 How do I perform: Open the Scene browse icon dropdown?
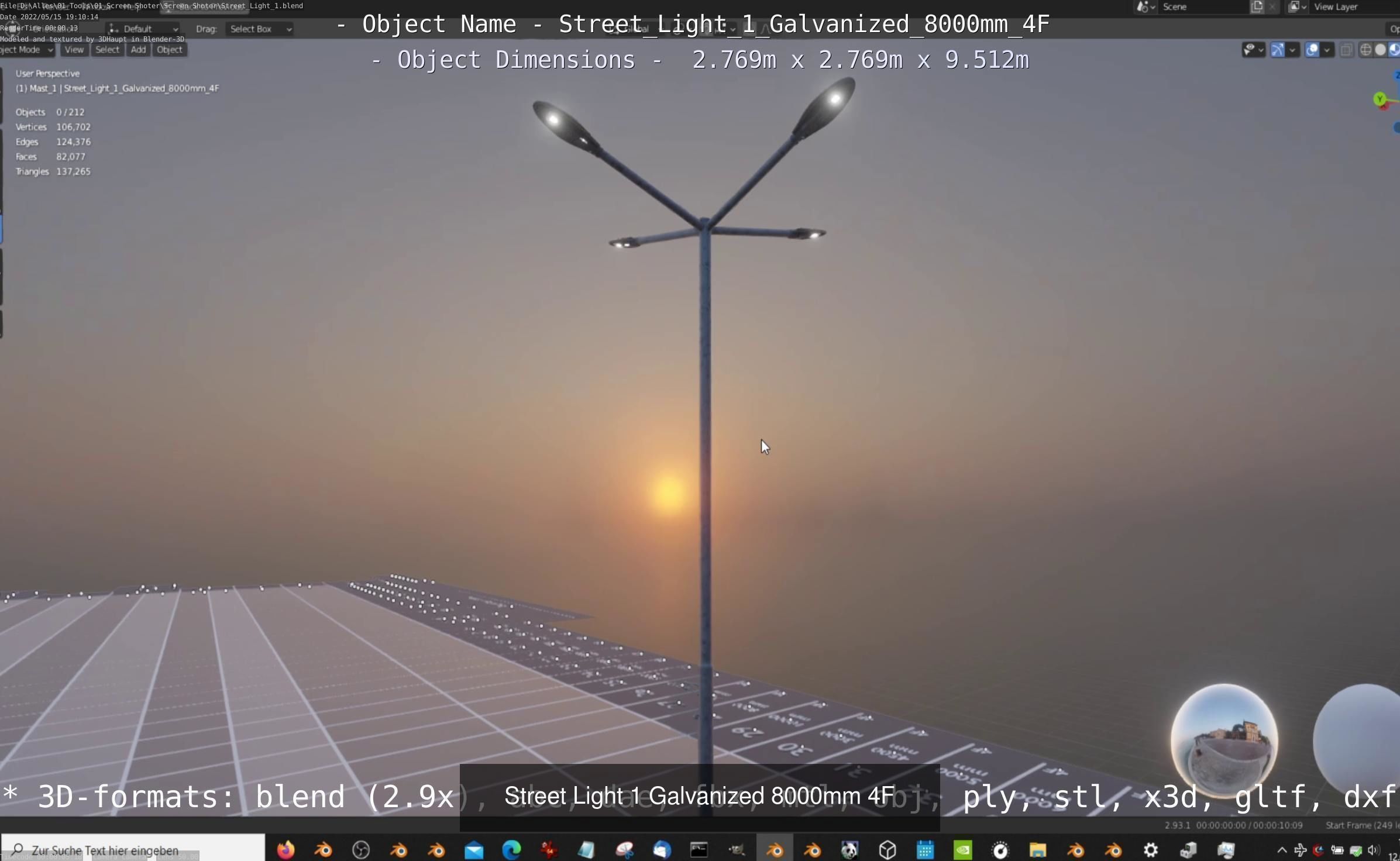1145,7
